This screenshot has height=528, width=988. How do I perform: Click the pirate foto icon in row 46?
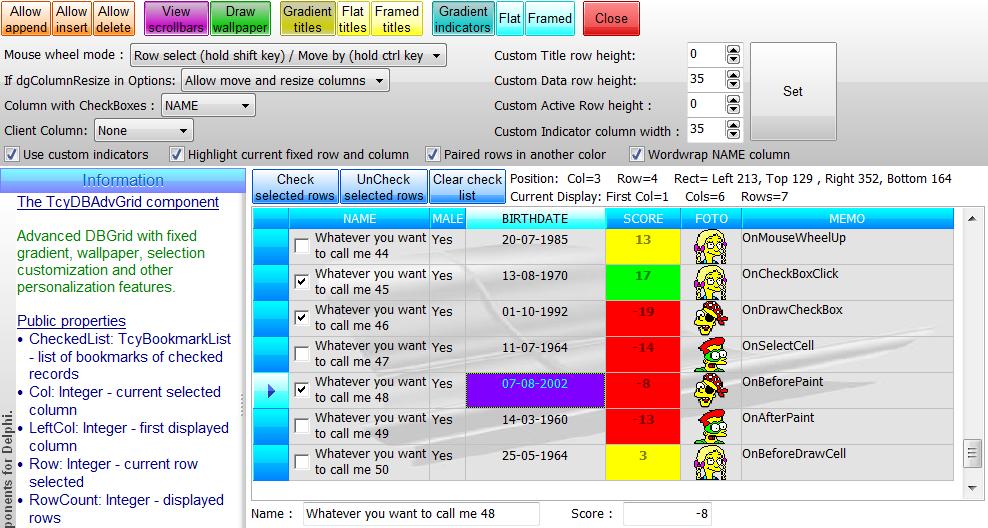click(x=710, y=319)
